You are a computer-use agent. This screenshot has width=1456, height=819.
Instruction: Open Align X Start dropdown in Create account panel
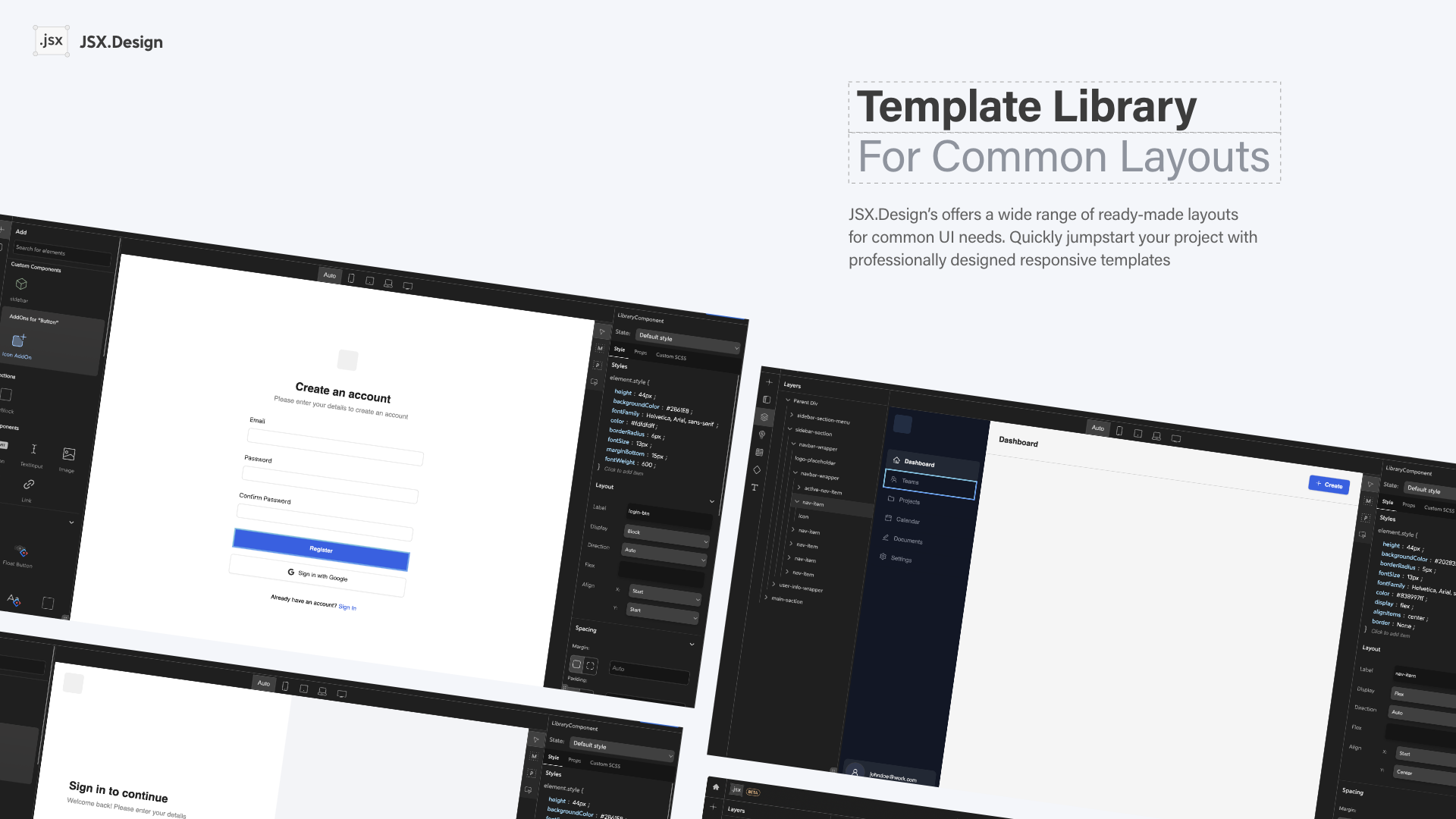tap(666, 595)
